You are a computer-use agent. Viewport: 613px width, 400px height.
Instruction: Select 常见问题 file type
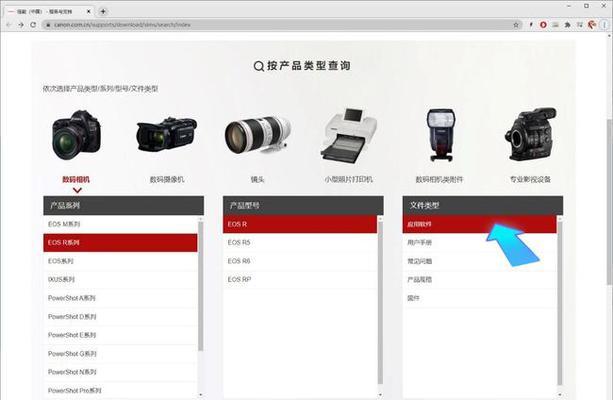pyautogui.click(x=480, y=261)
